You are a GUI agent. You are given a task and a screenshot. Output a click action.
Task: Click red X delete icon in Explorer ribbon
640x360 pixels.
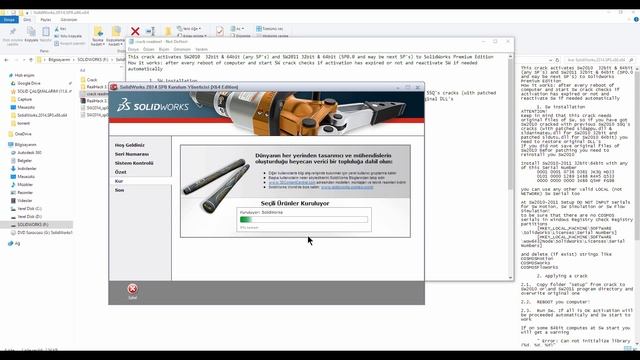(135, 31)
